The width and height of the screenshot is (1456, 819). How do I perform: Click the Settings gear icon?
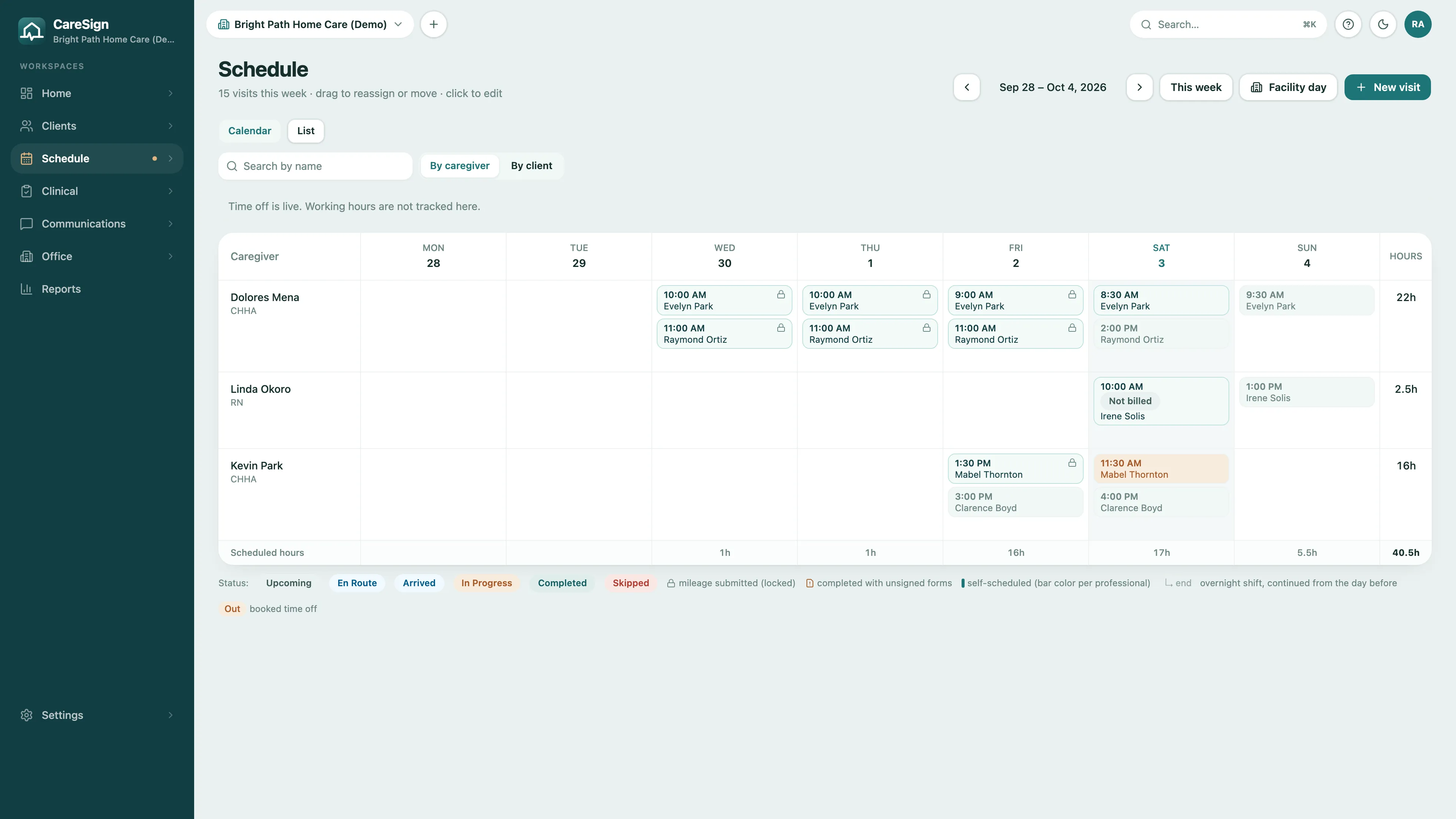coord(27,715)
